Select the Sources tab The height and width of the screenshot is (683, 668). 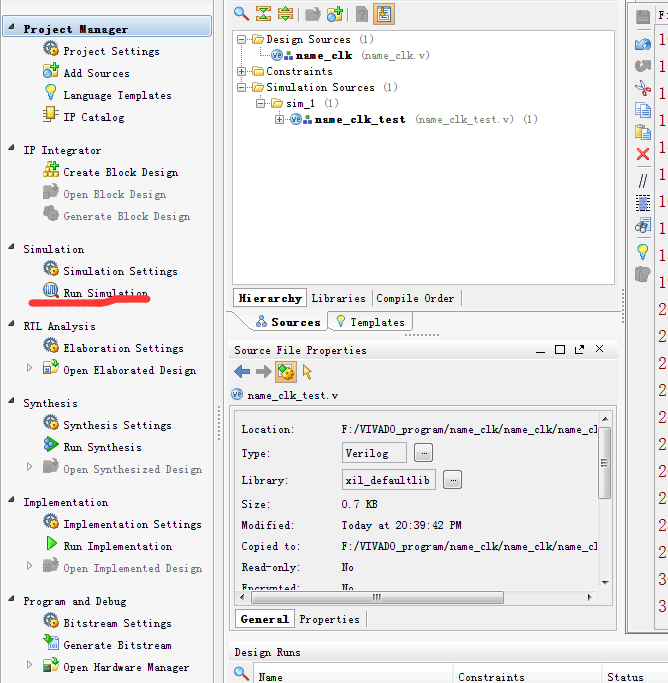[x=288, y=322]
